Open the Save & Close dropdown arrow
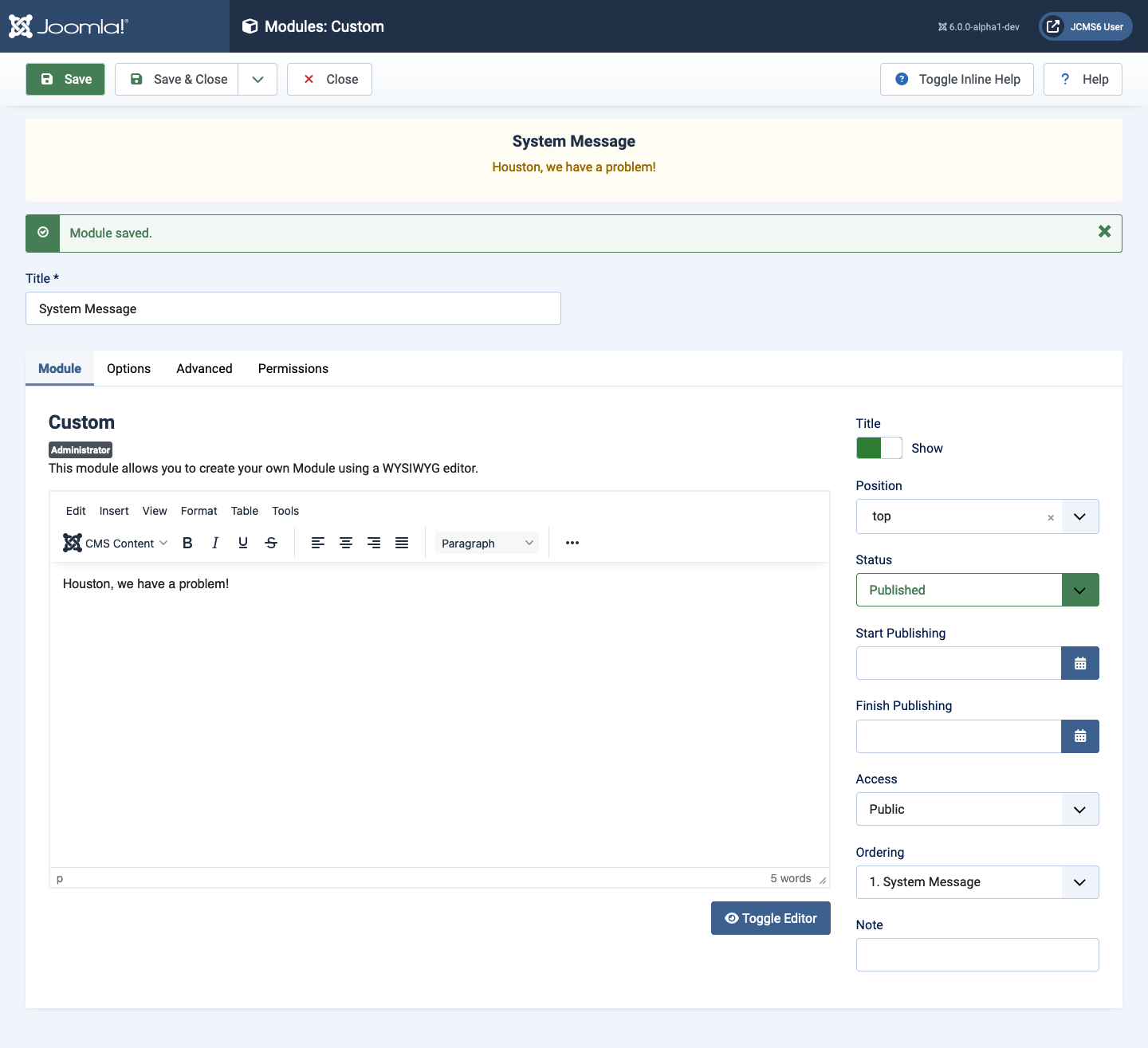Screen dimensions: 1148x1048 [x=257, y=79]
